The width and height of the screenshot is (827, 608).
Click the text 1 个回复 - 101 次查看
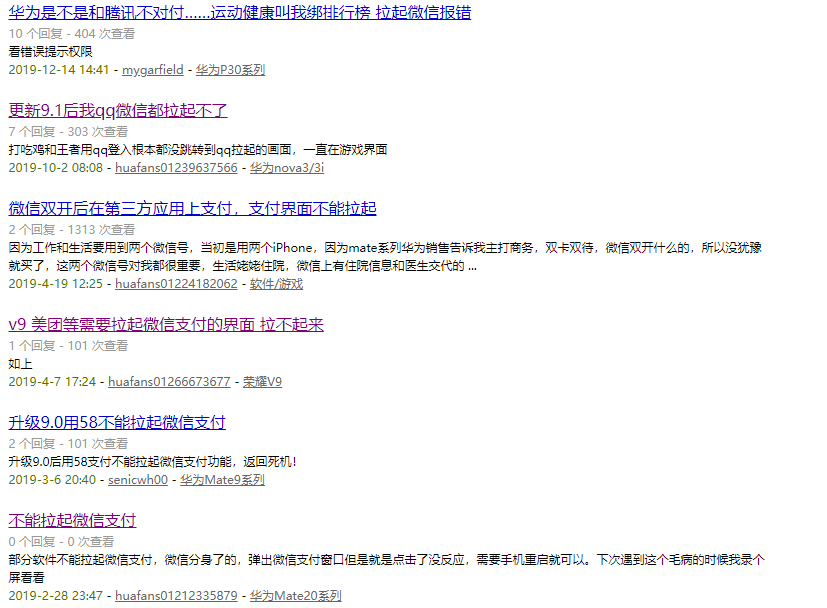point(68,346)
